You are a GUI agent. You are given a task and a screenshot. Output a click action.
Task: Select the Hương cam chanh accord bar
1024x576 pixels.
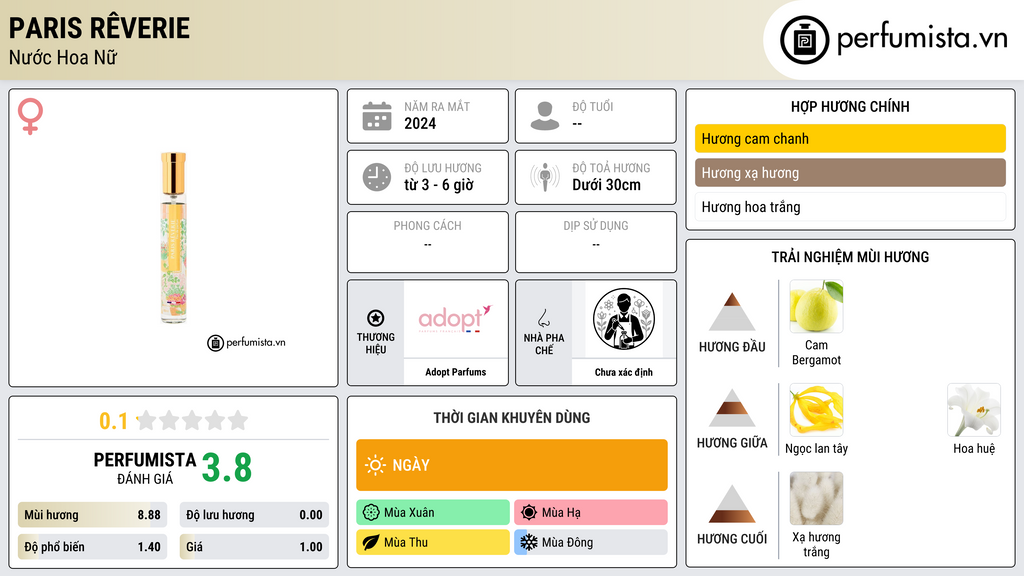(x=850, y=138)
